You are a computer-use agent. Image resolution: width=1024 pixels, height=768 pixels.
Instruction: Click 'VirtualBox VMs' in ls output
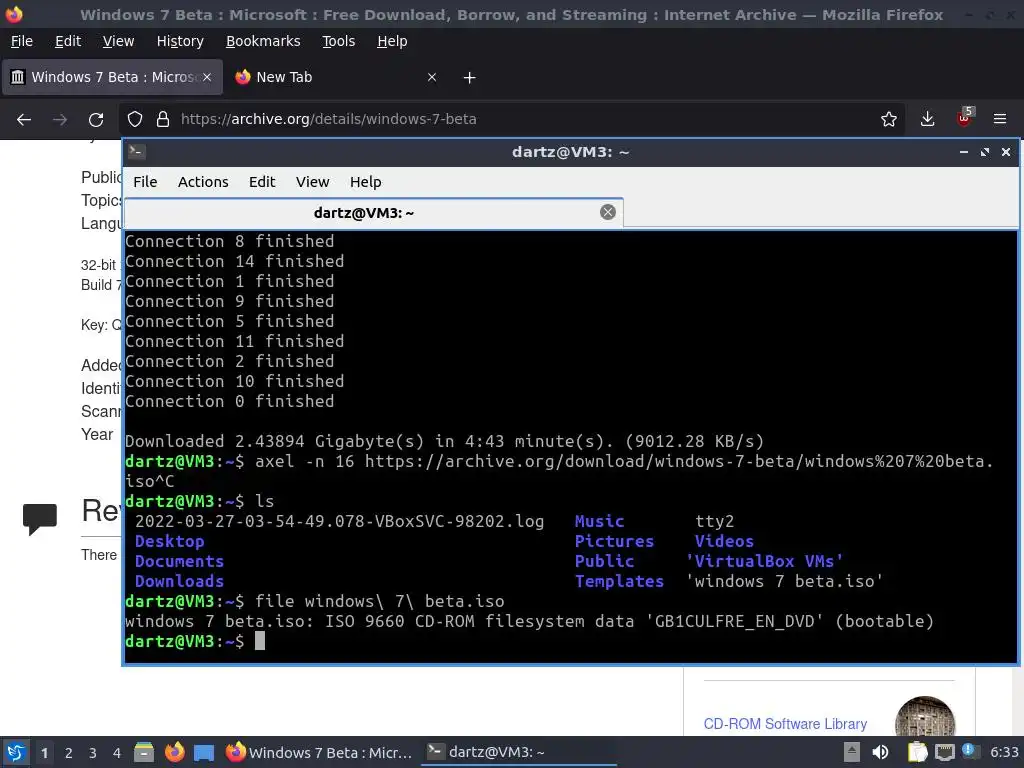pos(764,561)
